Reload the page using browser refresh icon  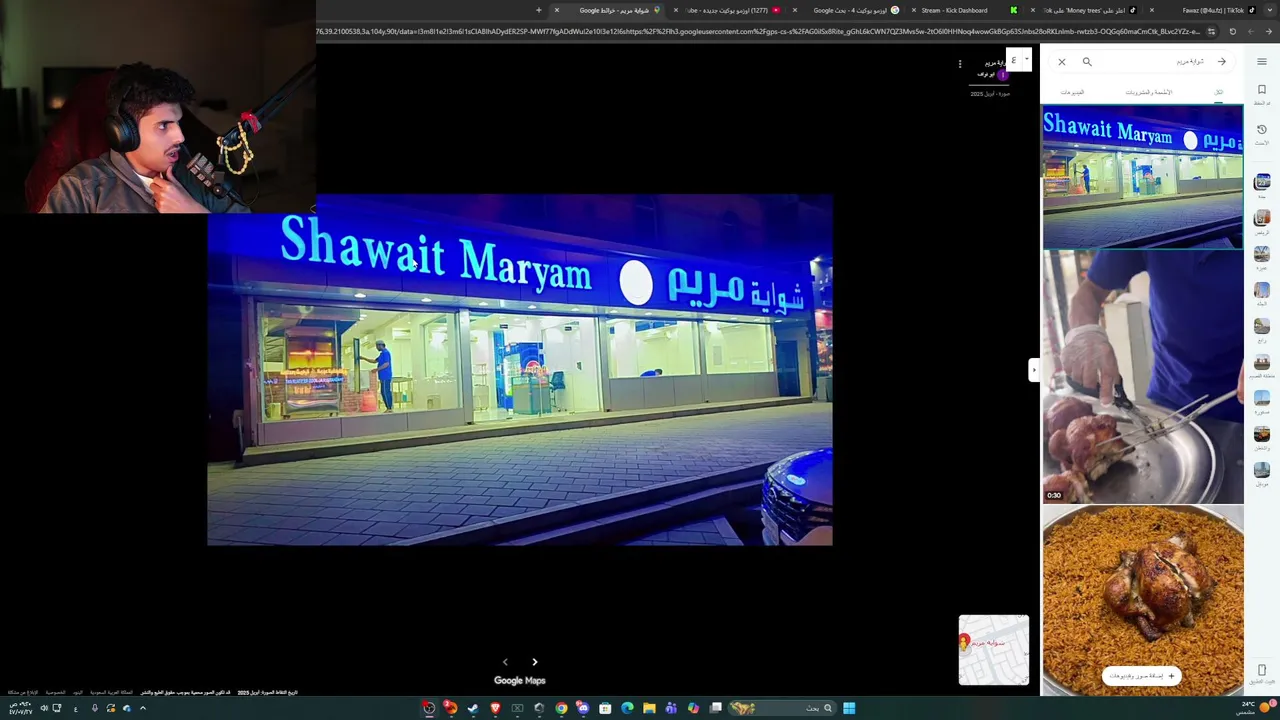coord(1232,32)
